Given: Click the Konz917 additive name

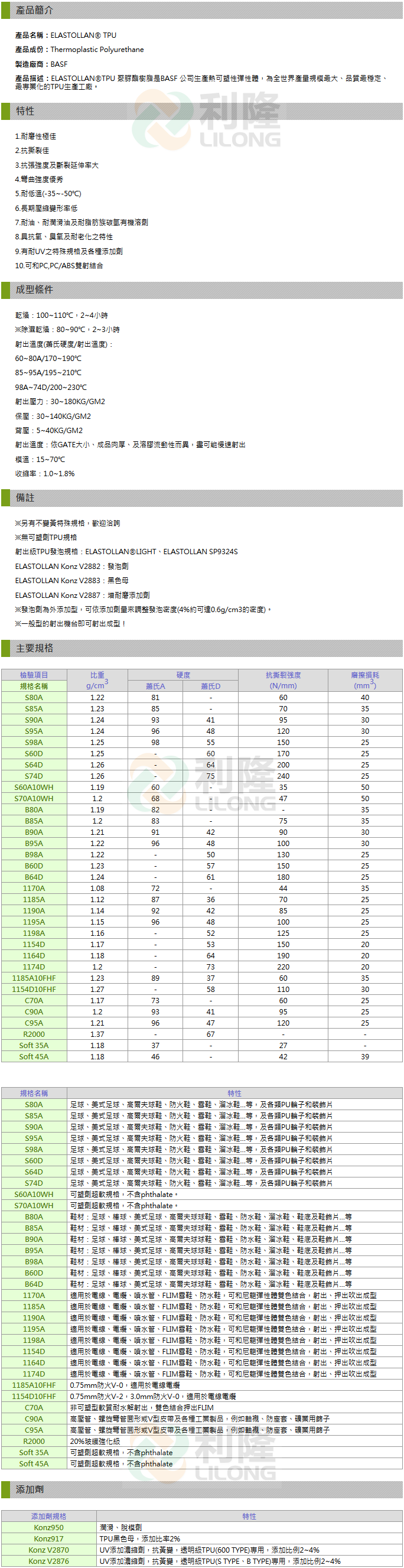Looking at the screenshot, I should coord(48,1538).
